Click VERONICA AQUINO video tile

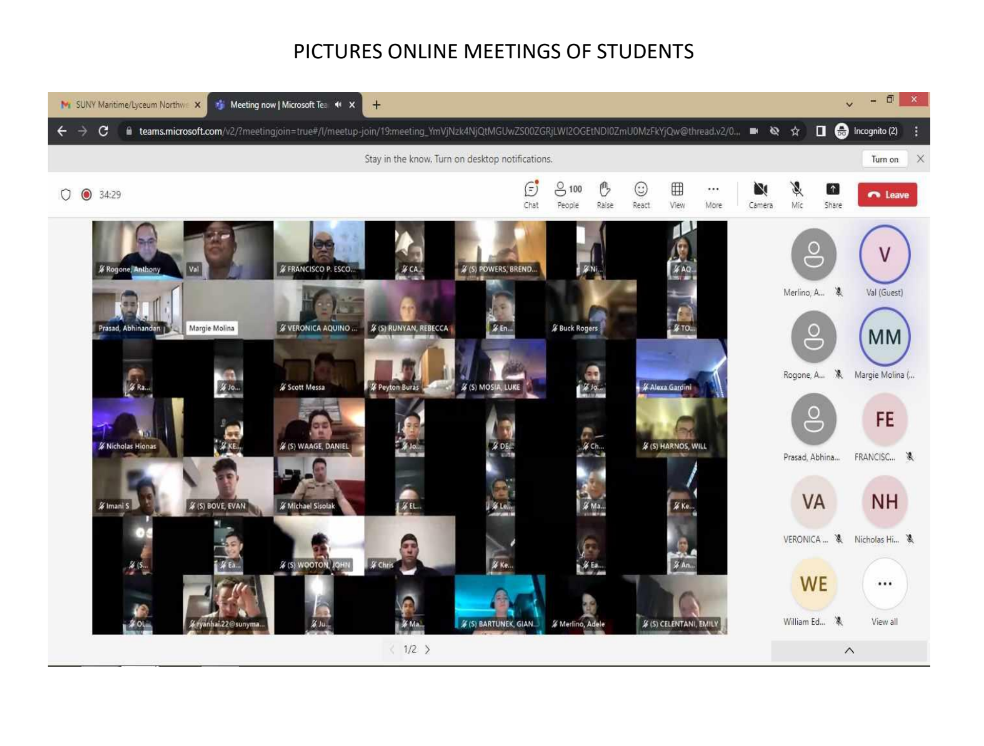tap(319, 309)
